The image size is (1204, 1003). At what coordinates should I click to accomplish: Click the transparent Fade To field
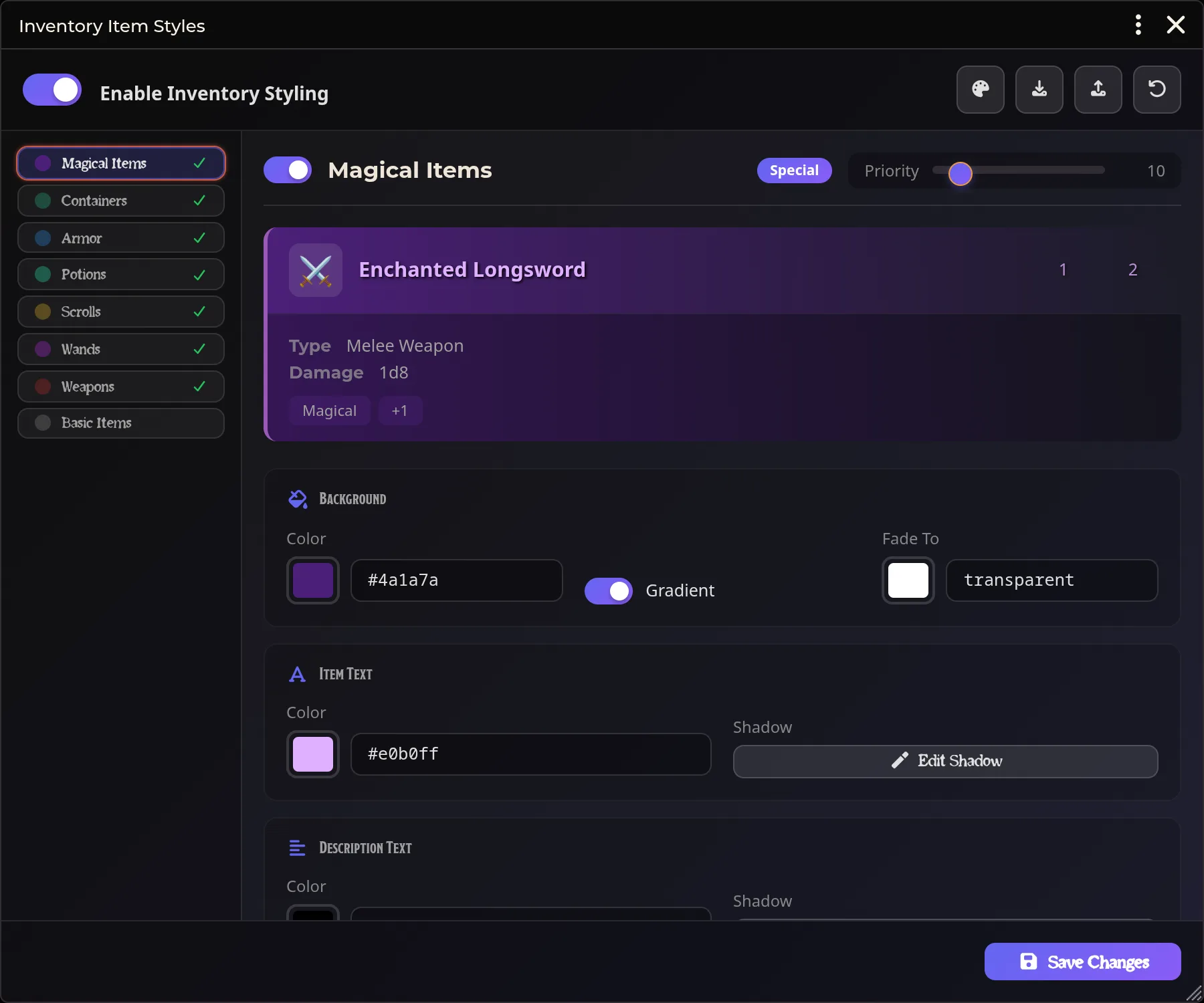(x=1051, y=580)
